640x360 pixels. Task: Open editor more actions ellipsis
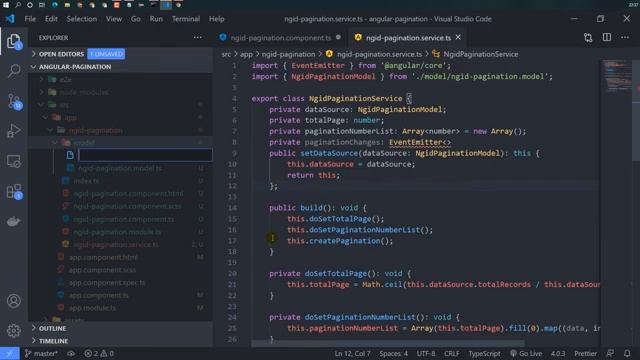pyautogui.click(x=625, y=38)
